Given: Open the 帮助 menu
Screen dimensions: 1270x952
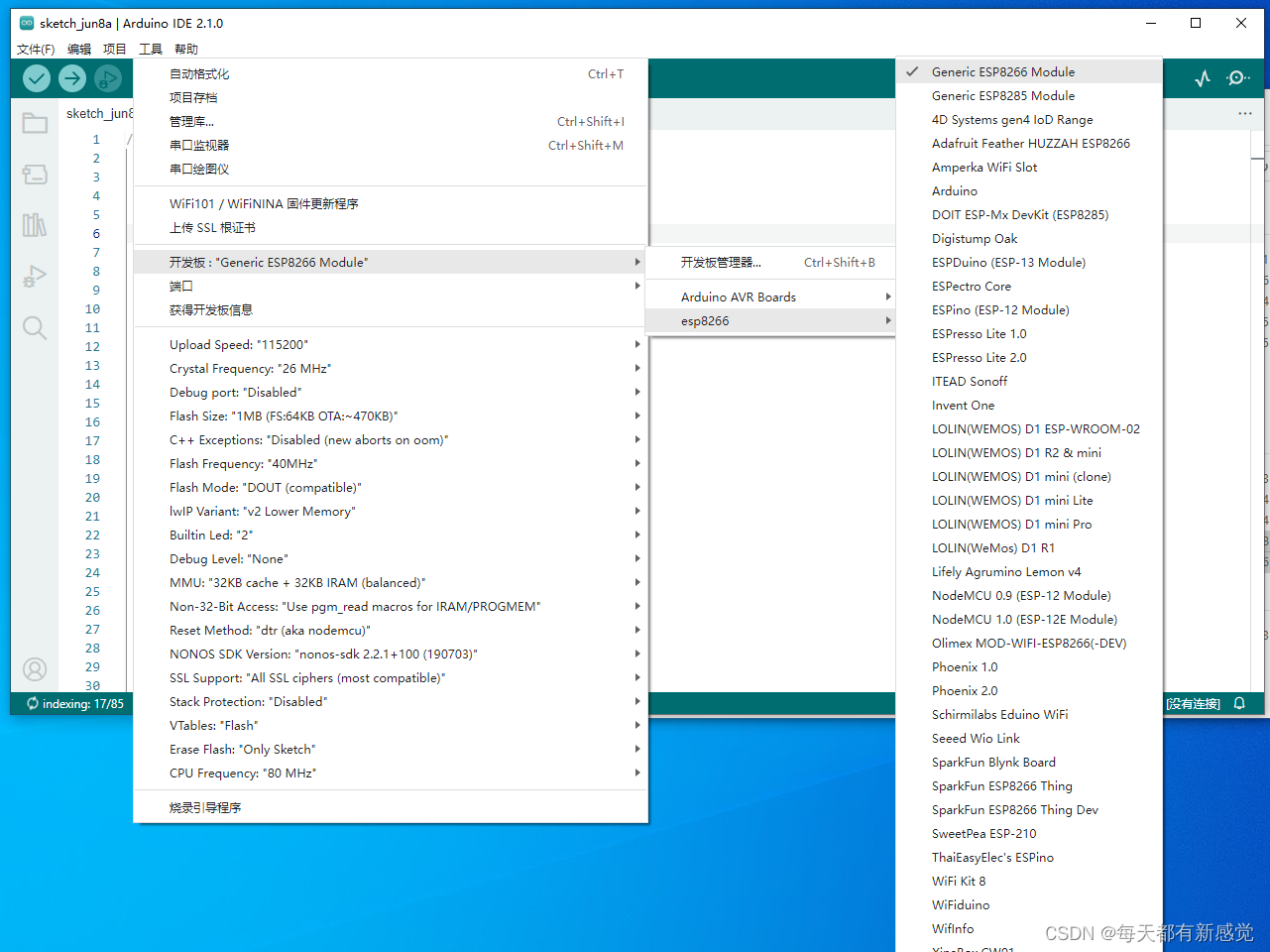Looking at the screenshot, I should [186, 49].
